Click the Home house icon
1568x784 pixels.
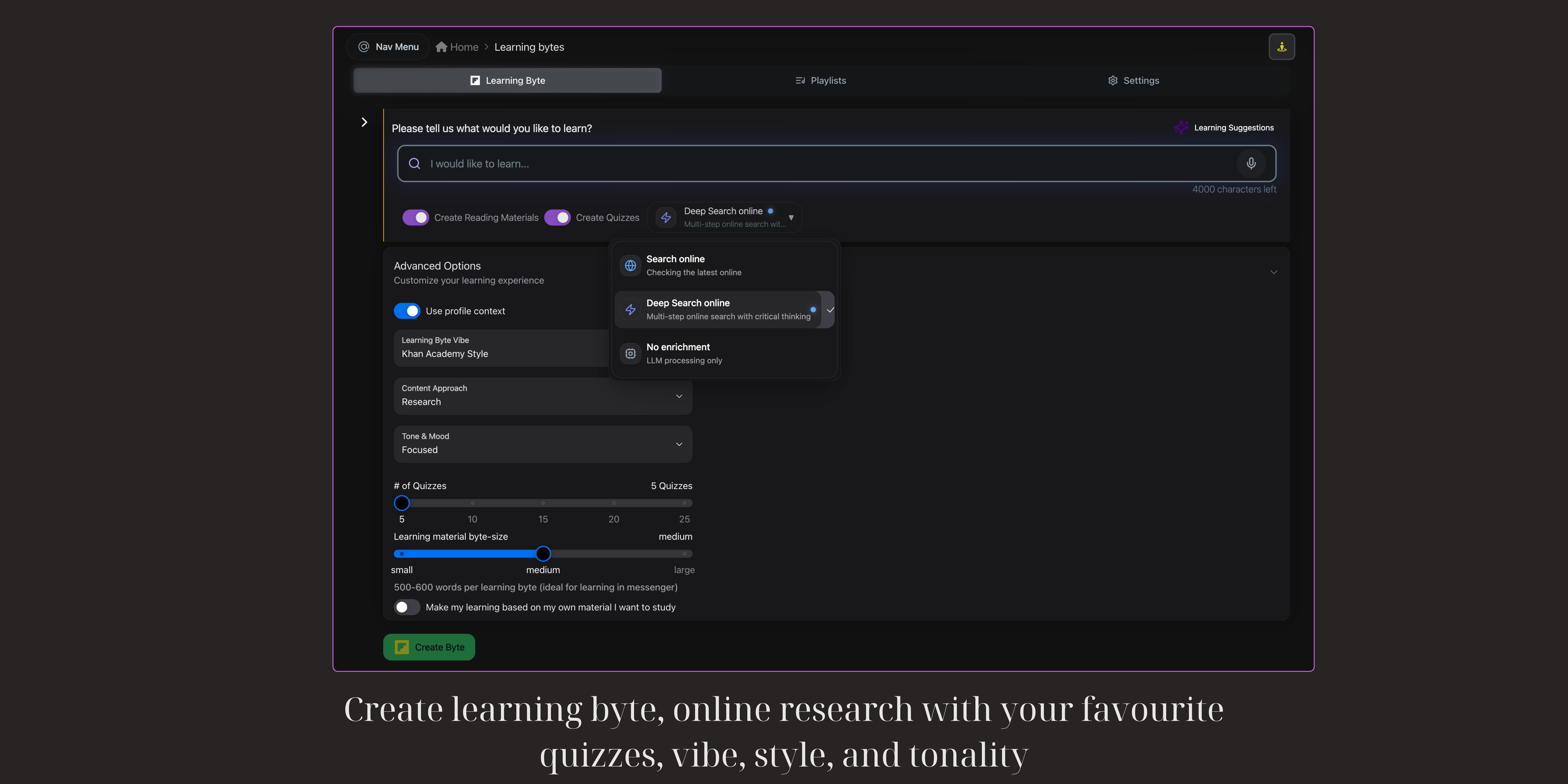[x=441, y=47]
